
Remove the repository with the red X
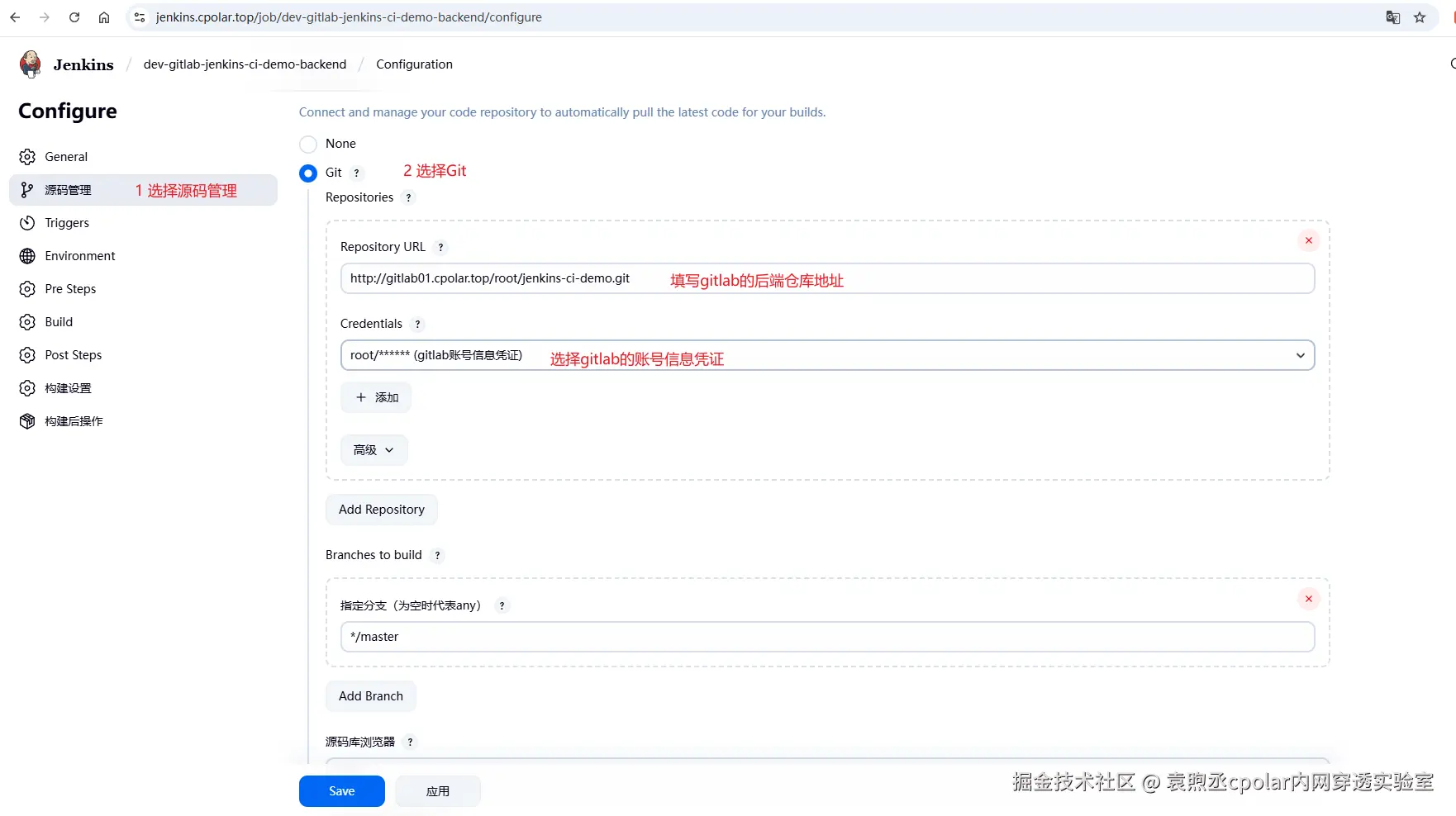coord(1309,240)
